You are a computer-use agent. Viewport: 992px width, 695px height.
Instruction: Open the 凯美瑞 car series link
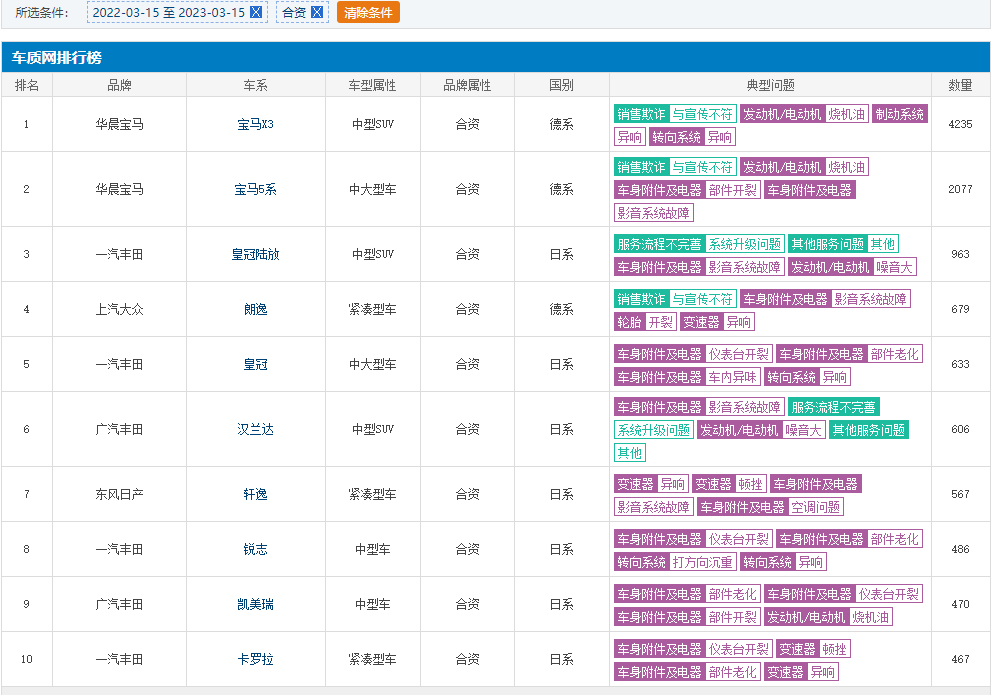pyautogui.click(x=255, y=604)
